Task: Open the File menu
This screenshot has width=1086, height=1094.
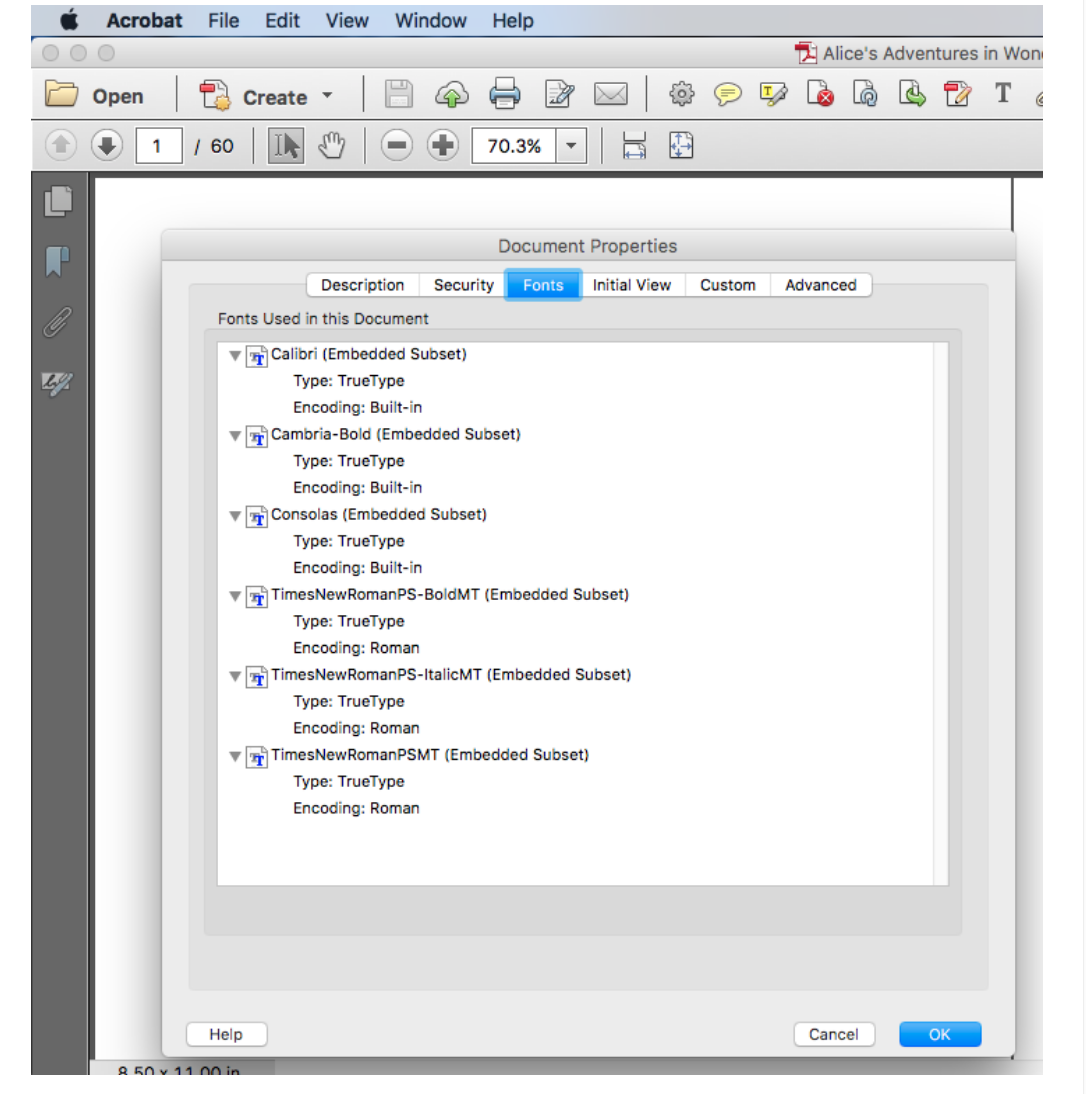Action: [x=223, y=21]
